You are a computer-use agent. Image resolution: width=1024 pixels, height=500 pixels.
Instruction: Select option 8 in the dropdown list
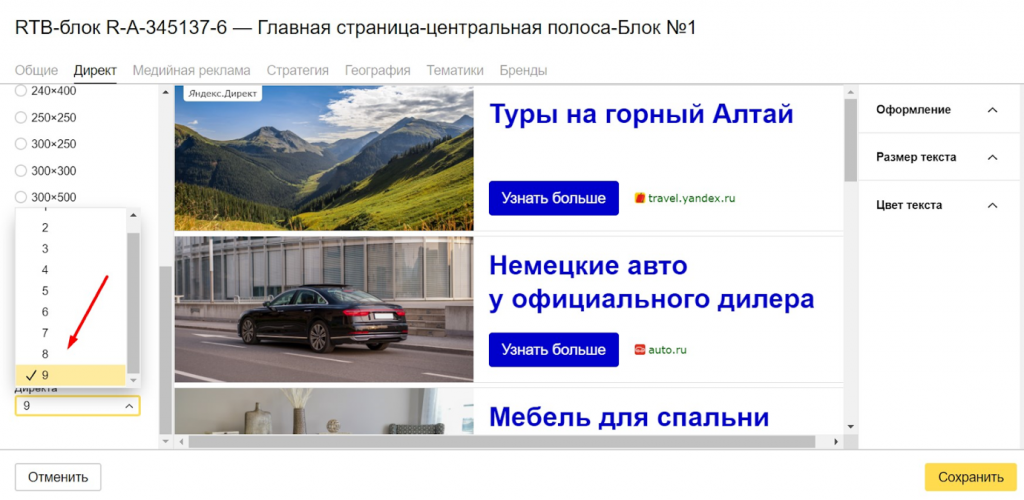tap(71, 354)
